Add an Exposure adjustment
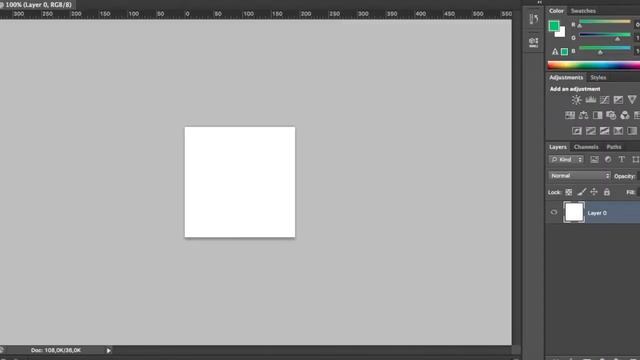The width and height of the screenshot is (640, 360). (618, 100)
